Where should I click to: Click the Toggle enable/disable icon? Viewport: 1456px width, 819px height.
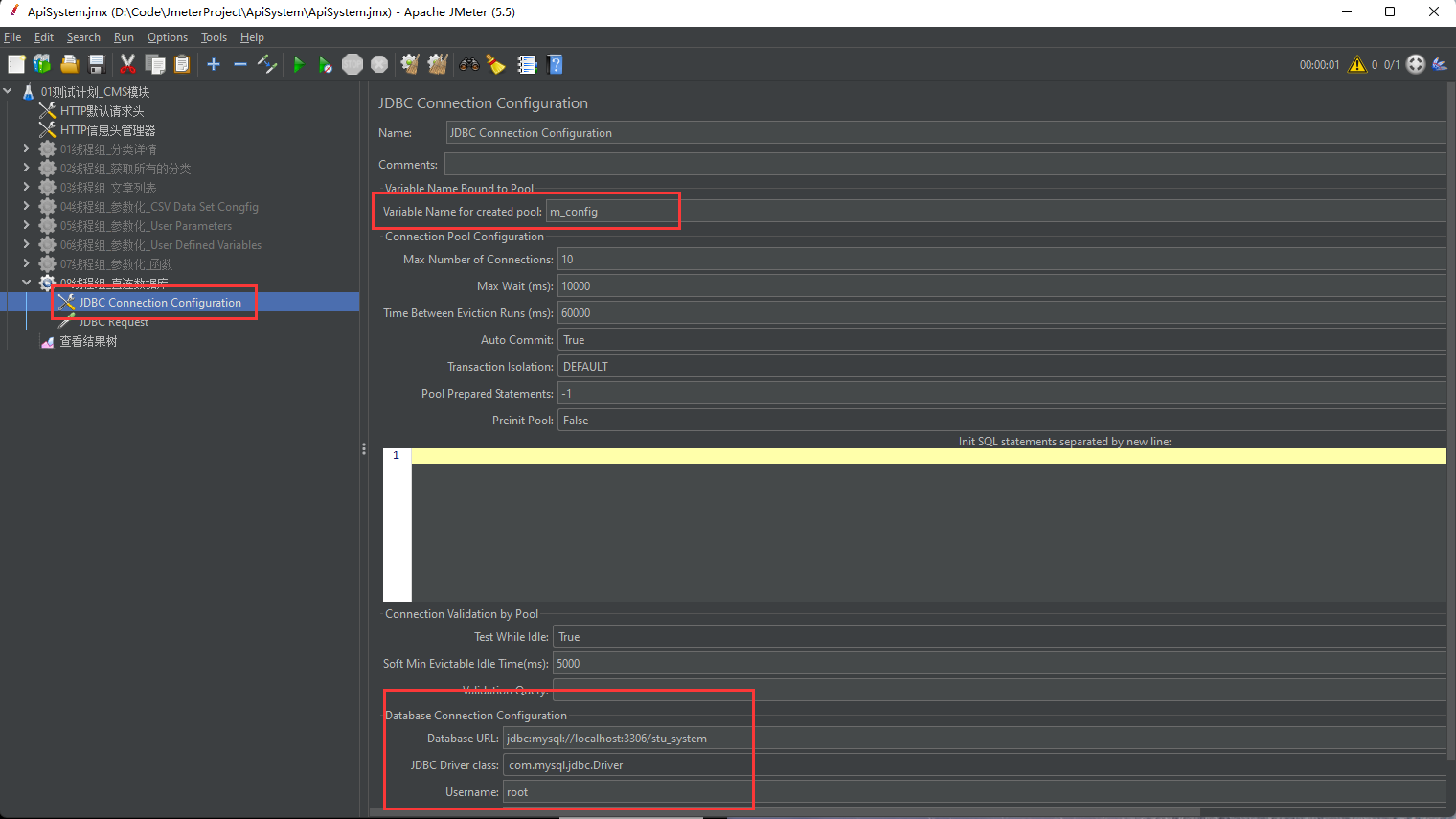click(x=267, y=64)
